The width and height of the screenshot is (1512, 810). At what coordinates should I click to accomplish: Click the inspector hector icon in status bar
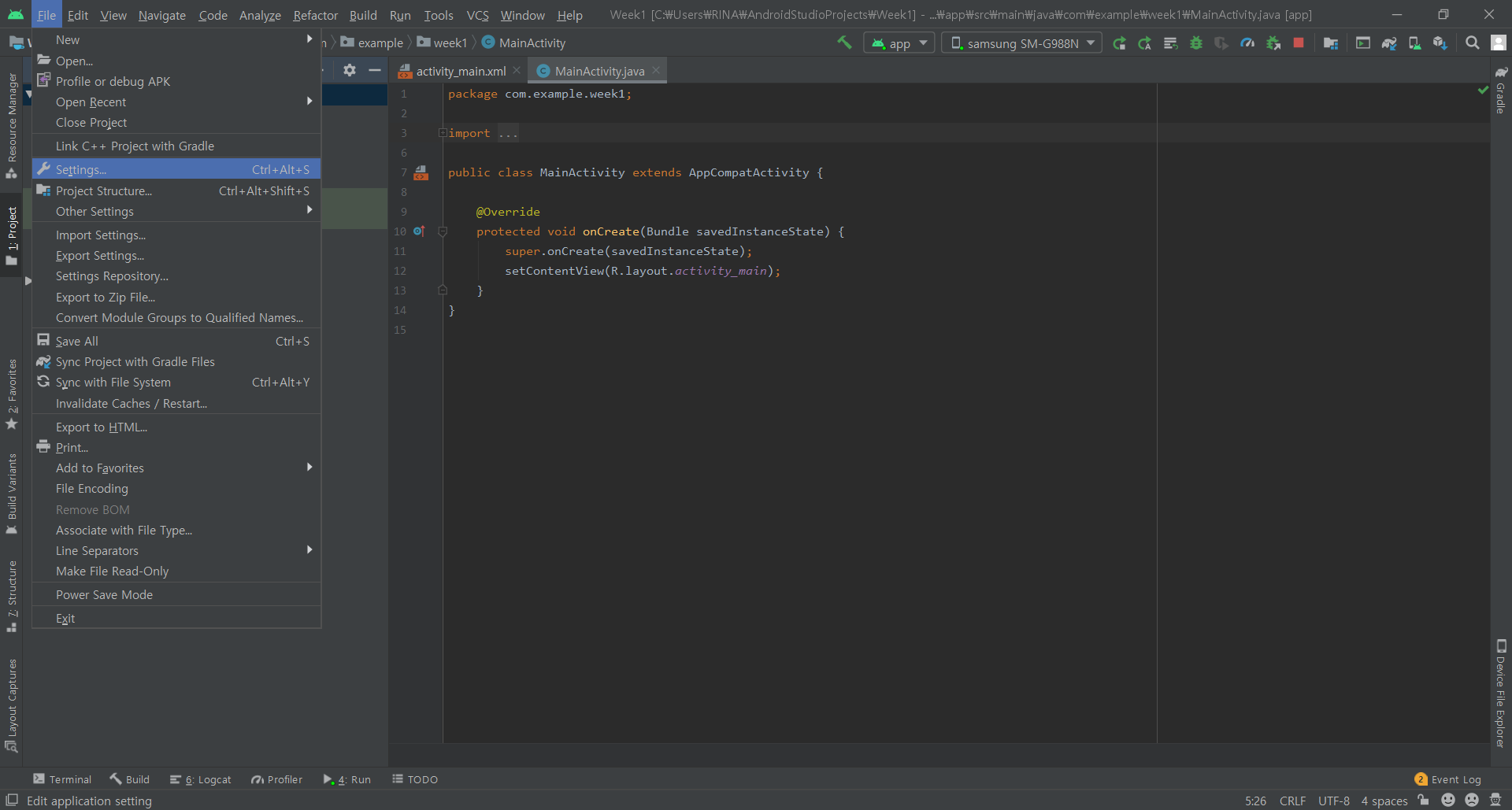point(1495,800)
